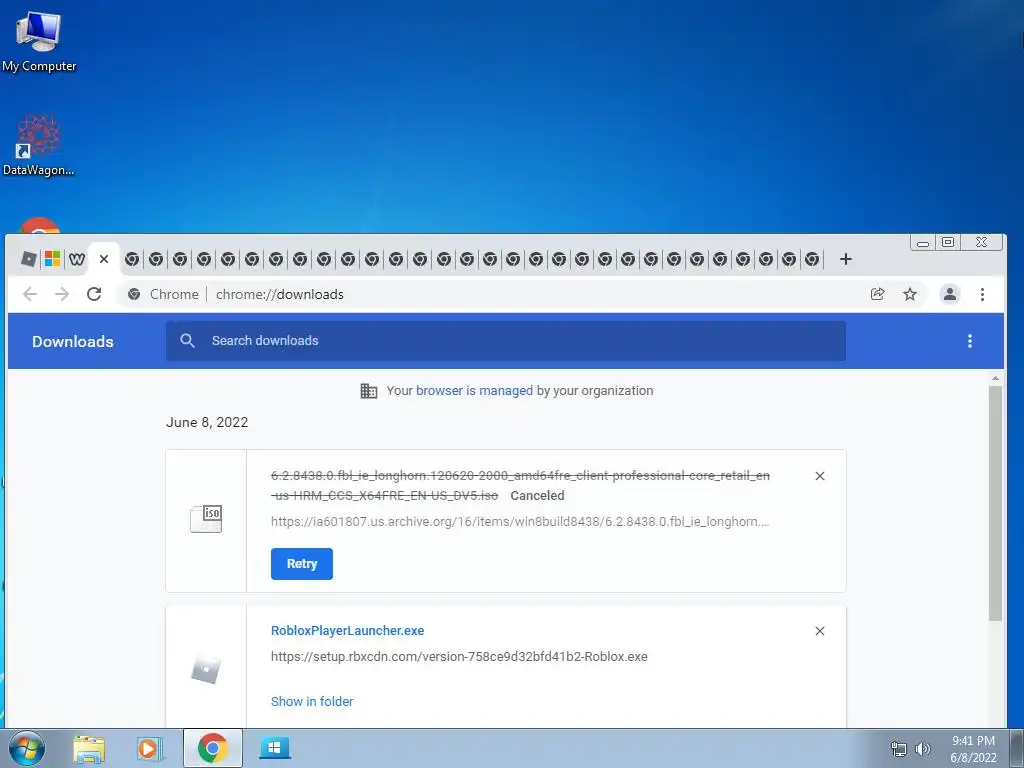This screenshot has width=1024, height=768.
Task: Click the taskbar clock 9:41 PM
Action: click(973, 749)
